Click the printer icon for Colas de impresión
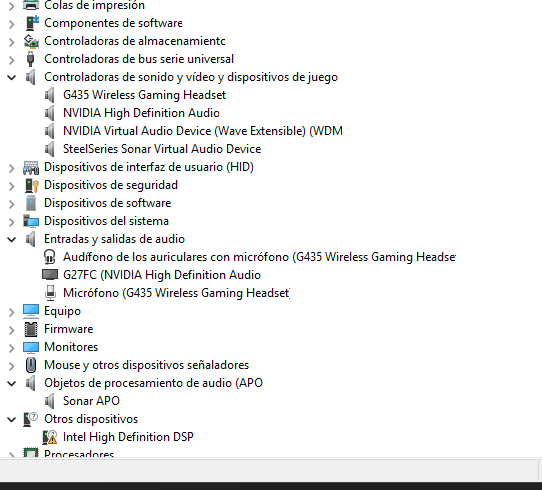Viewport: 542px width, 490px height. click(31, 5)
